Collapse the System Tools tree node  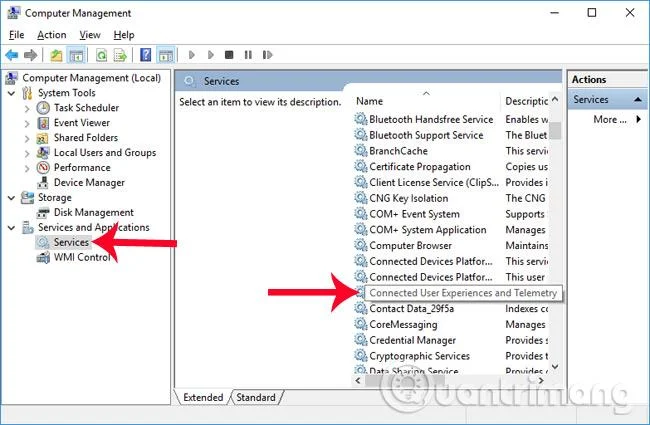tap(12, 93)
